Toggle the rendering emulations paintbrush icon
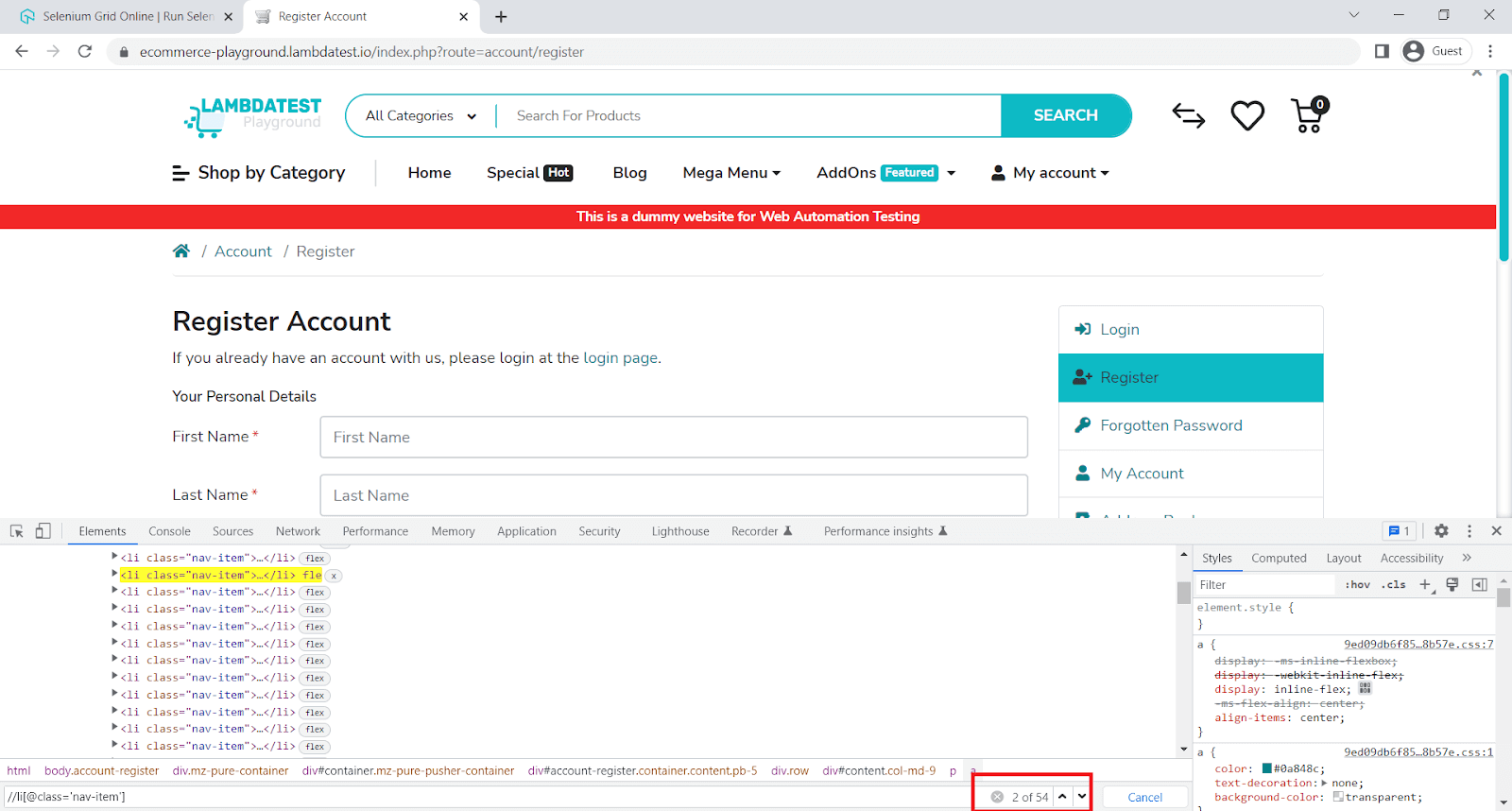 tap(1452, 585)
